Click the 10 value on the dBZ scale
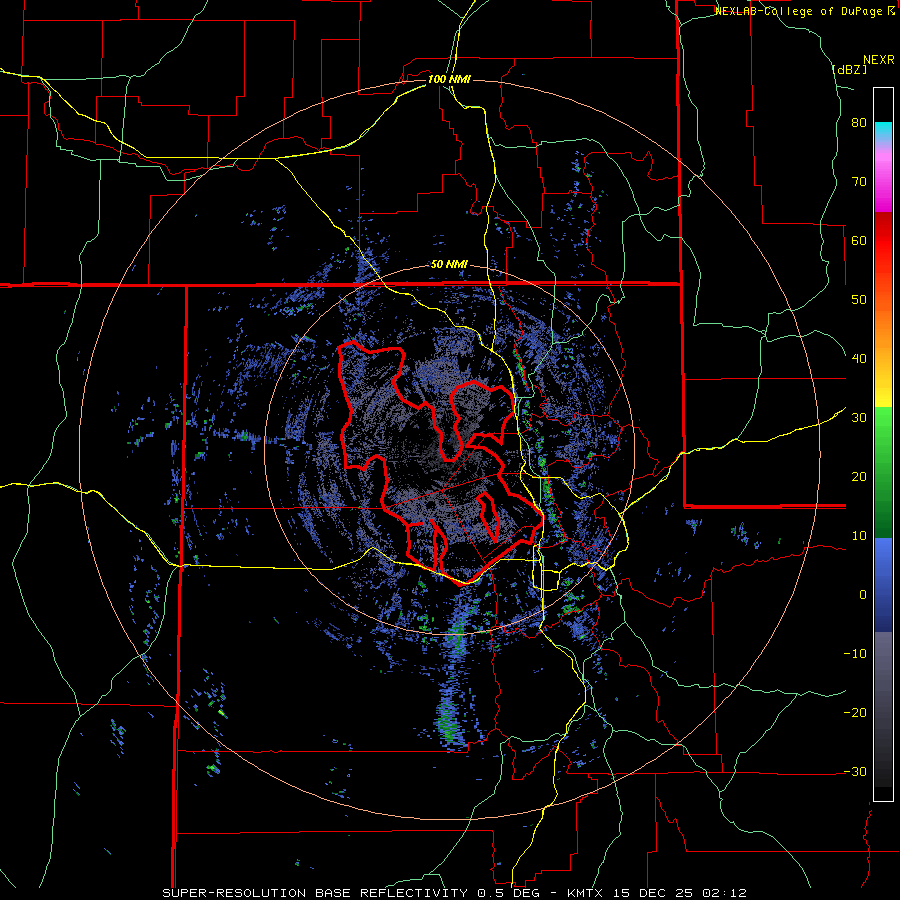Image resolution: width=900 pixels, height=900 pixels. (x=859, y=536)
